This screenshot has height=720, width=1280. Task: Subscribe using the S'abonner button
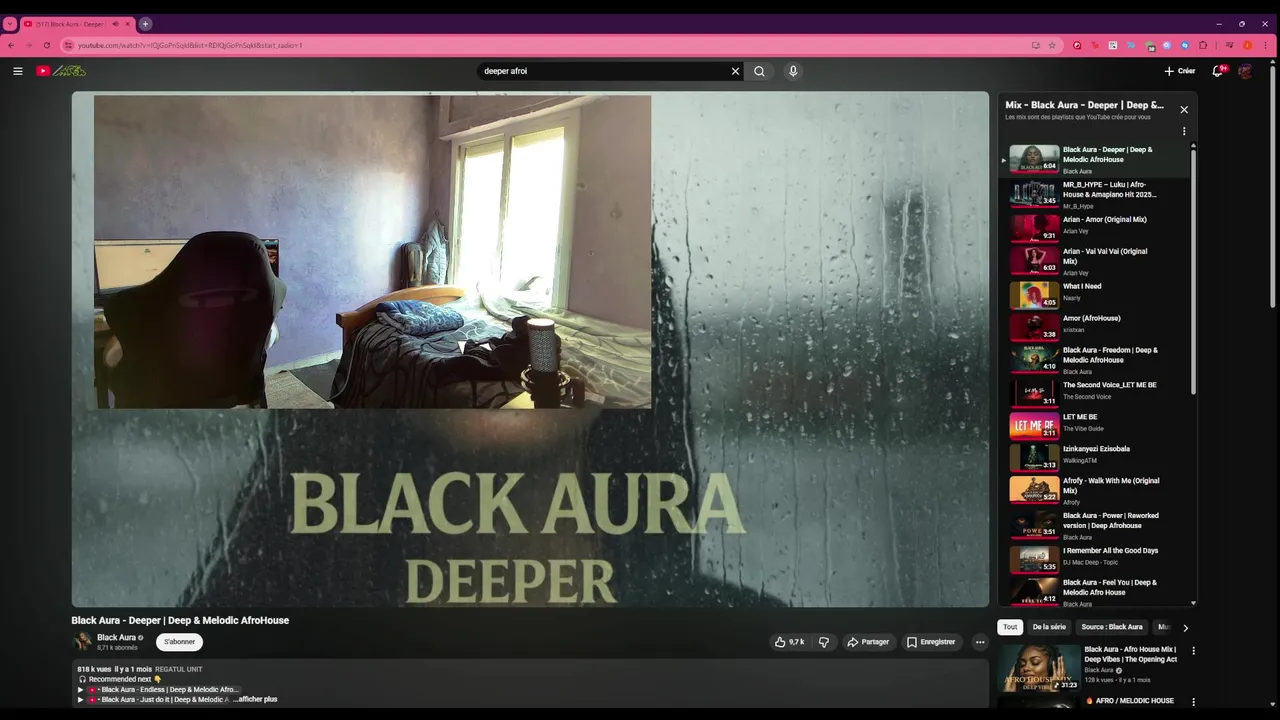pyautogui.click(x=180, y=642)
